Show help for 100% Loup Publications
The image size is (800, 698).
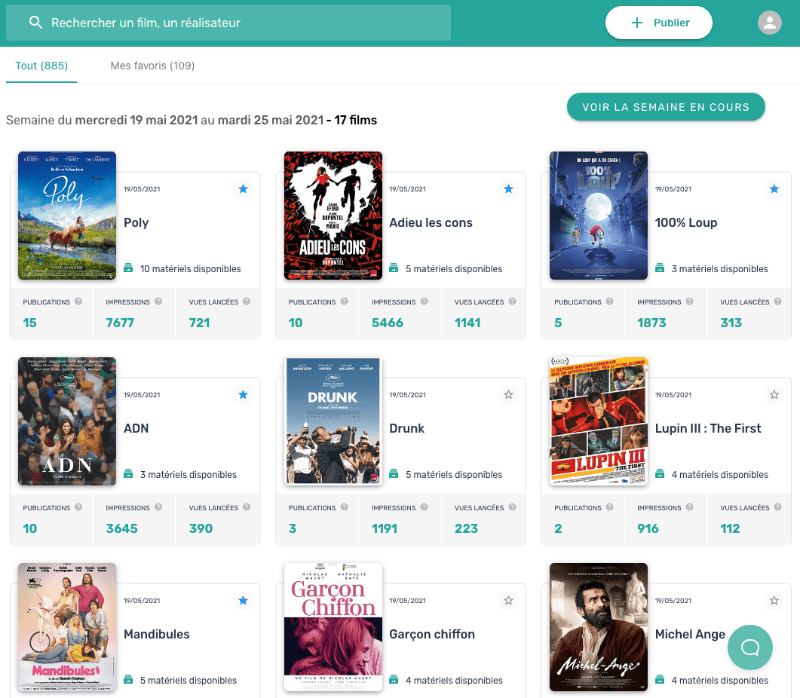point(610,302)
